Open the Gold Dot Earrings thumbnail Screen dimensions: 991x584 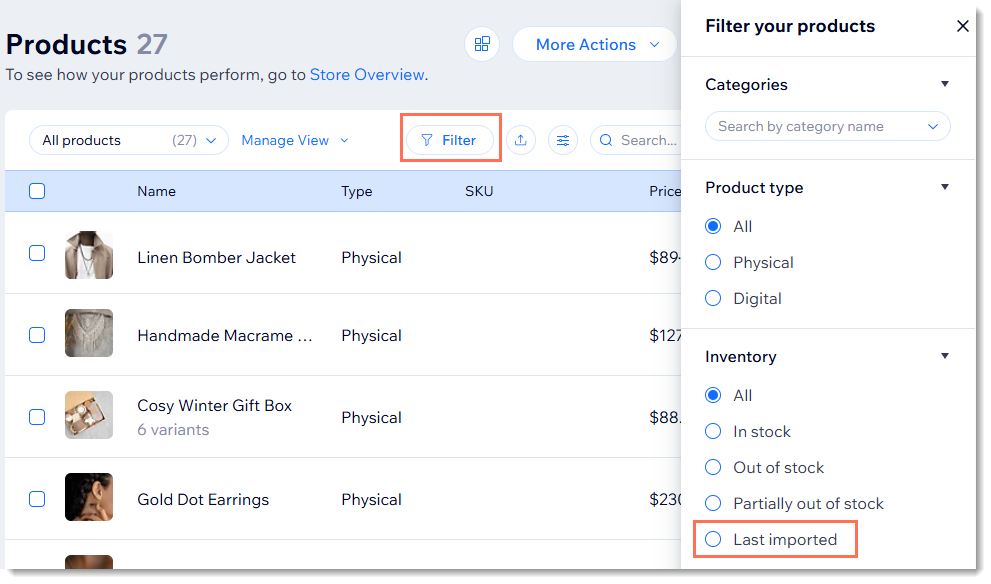tap(89, 497)
